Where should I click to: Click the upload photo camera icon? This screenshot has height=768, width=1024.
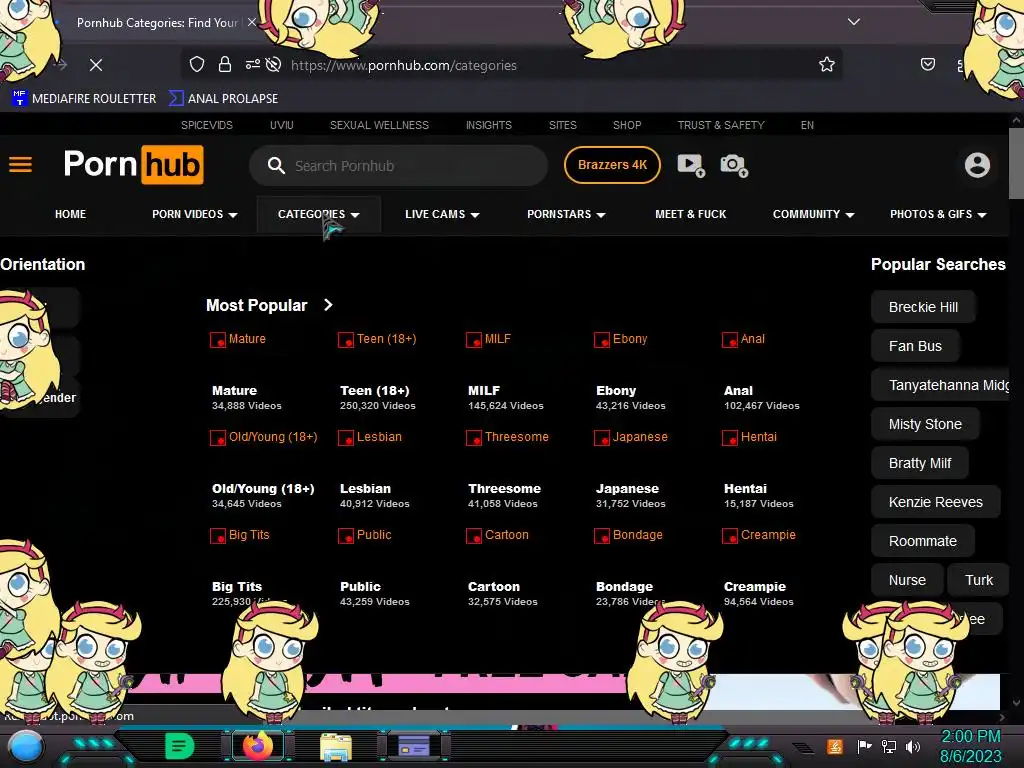pos(733,165)
